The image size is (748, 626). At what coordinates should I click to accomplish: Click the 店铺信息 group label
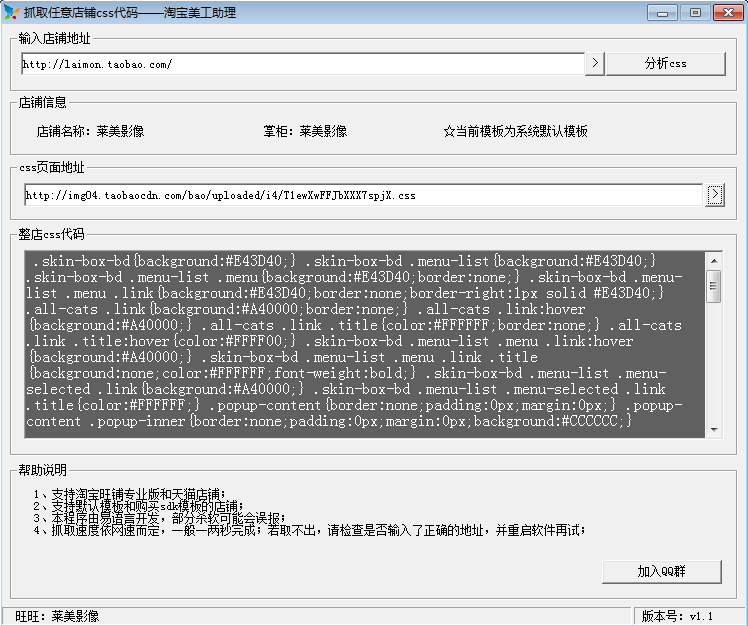42,102
